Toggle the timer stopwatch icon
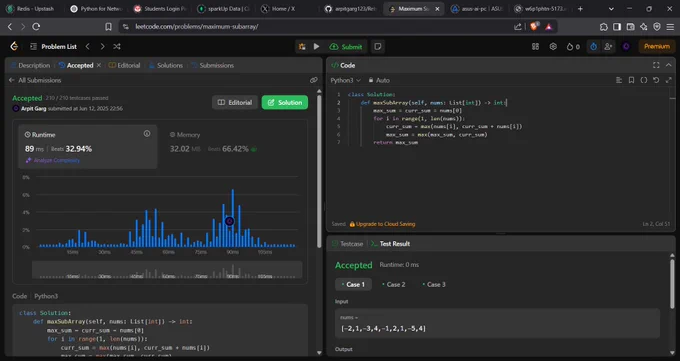 (x=594, y=46)
